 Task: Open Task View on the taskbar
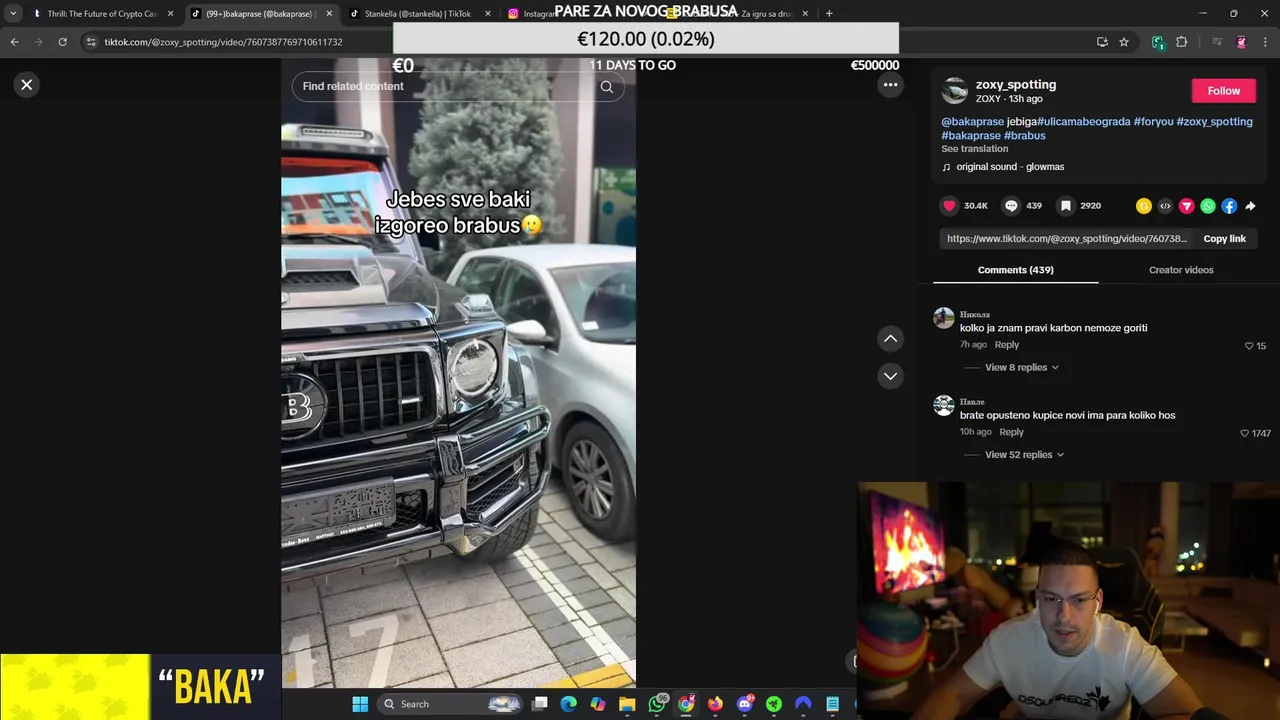point(540,704)
